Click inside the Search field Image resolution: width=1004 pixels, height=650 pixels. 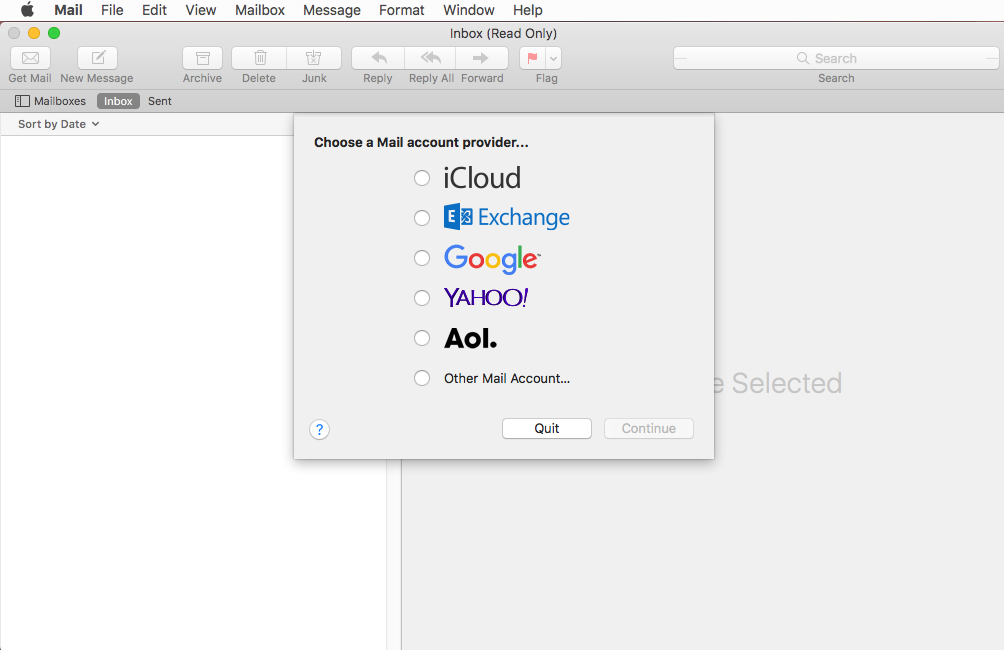836,58
